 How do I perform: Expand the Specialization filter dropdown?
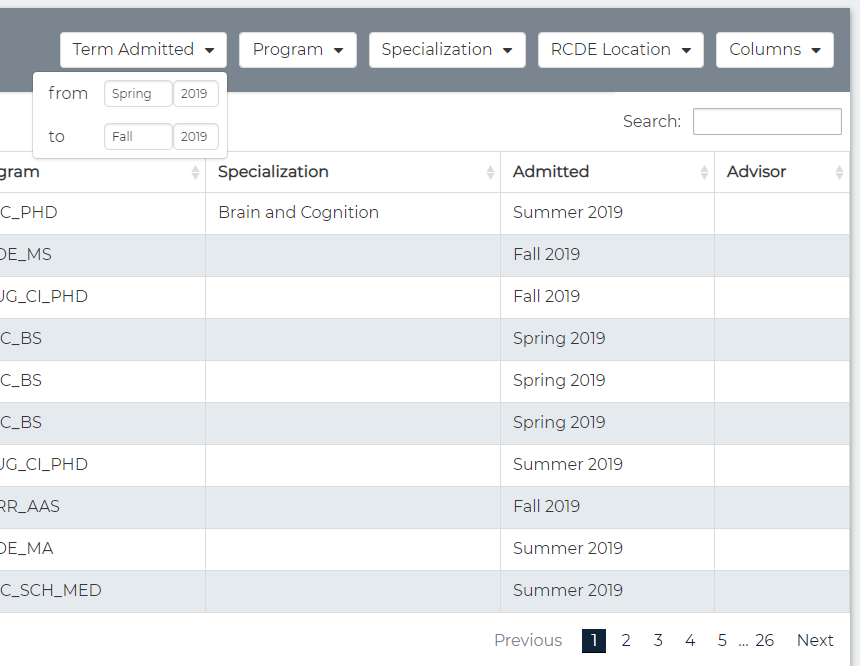click(x=447, y=50)
